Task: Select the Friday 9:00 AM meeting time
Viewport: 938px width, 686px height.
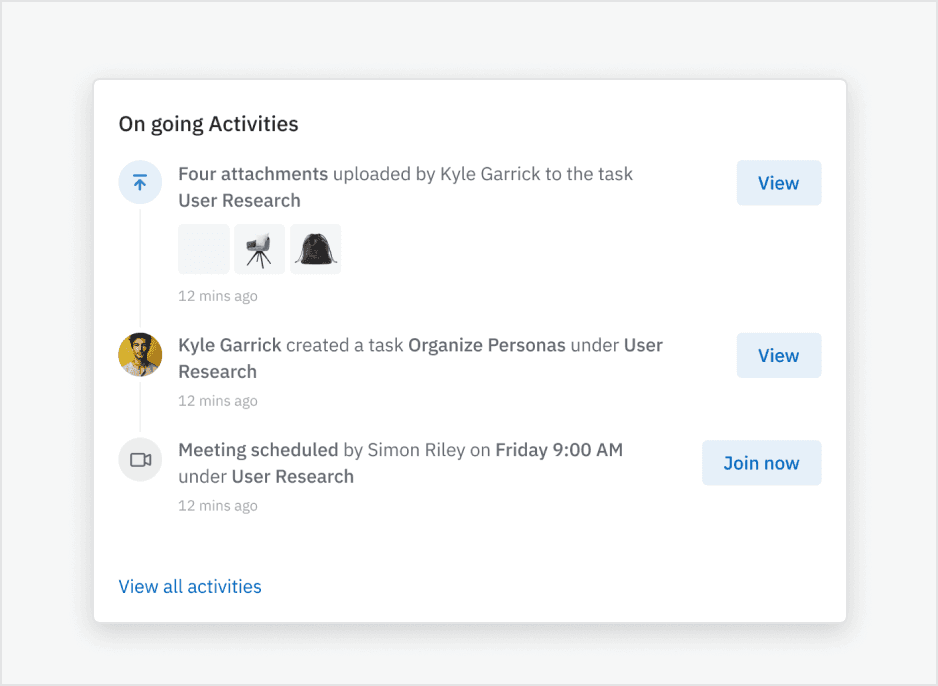Action: (x=559, y=450)
